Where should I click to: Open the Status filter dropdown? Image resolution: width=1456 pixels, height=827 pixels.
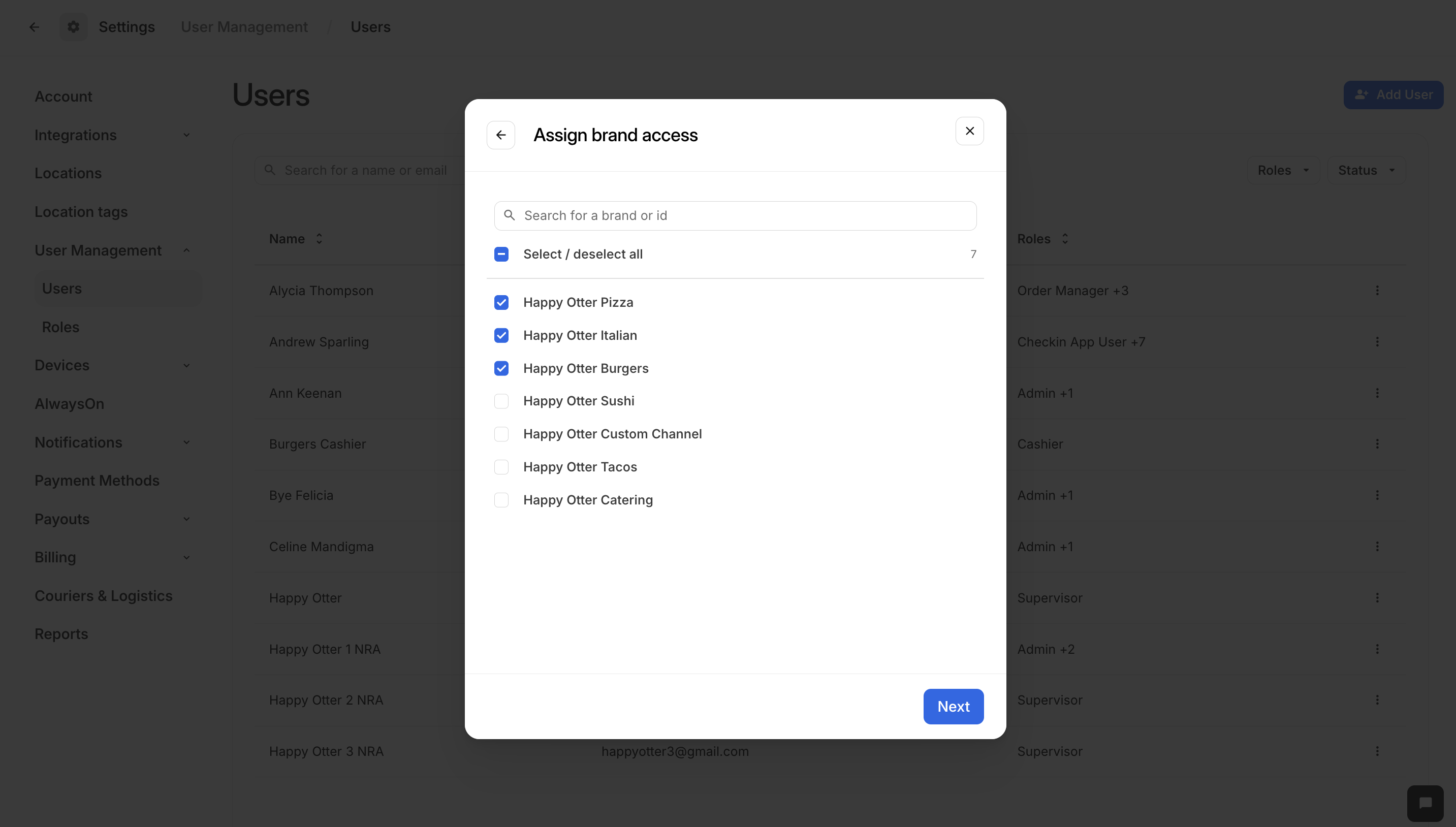[1366, 170]
